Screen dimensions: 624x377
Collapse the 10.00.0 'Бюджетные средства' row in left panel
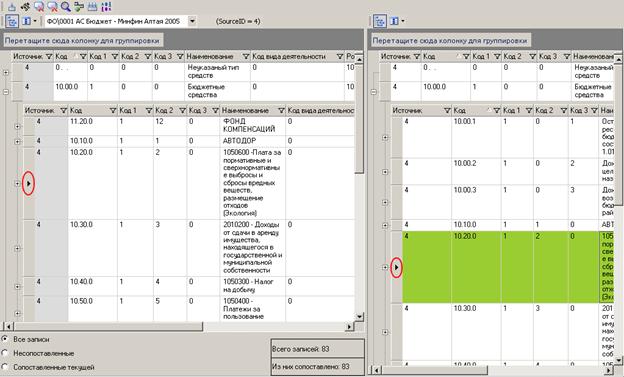pyautogui.click(x=6, y=92)
